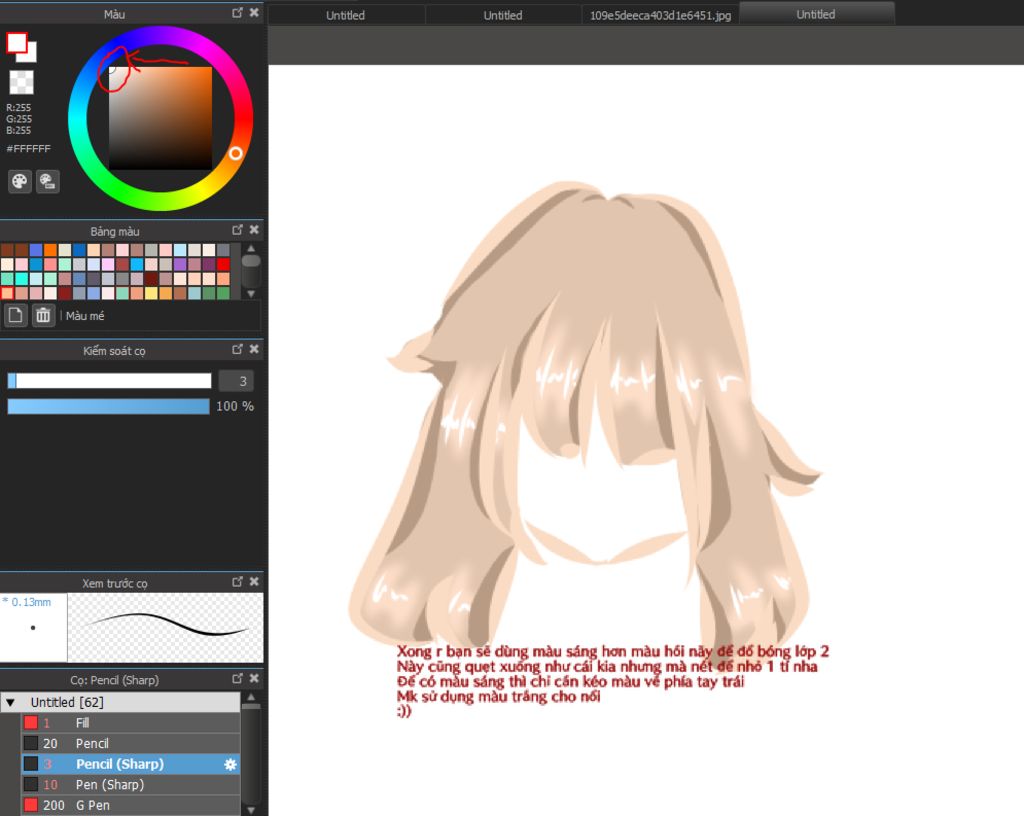Switch to the 109e5deeca403d1e6451.jpg tab
1024x816 pixels.
coord(660,15)
